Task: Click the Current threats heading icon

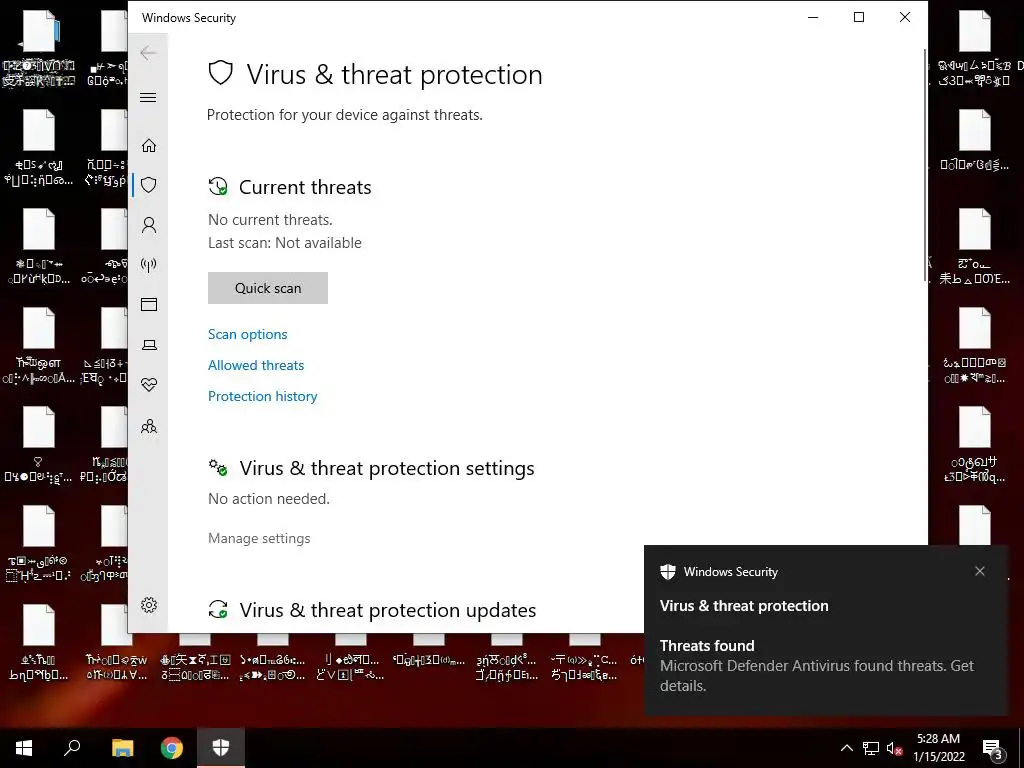Action: (x=218, y=187)
